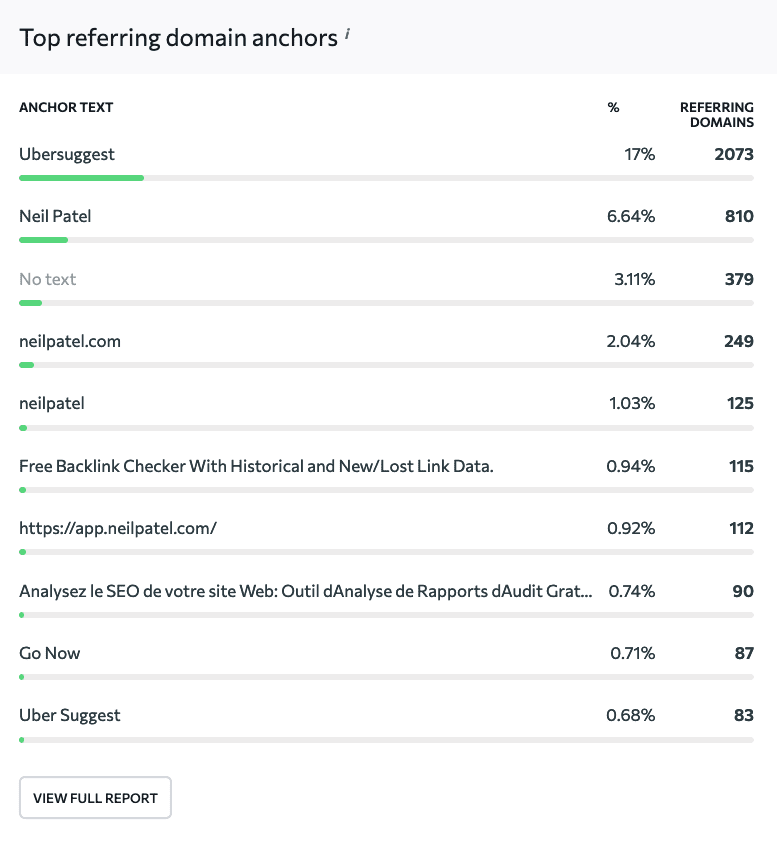777x852 pixels.
Task: Open the info tooltip next to the title
Action: (x=347, y=31)
